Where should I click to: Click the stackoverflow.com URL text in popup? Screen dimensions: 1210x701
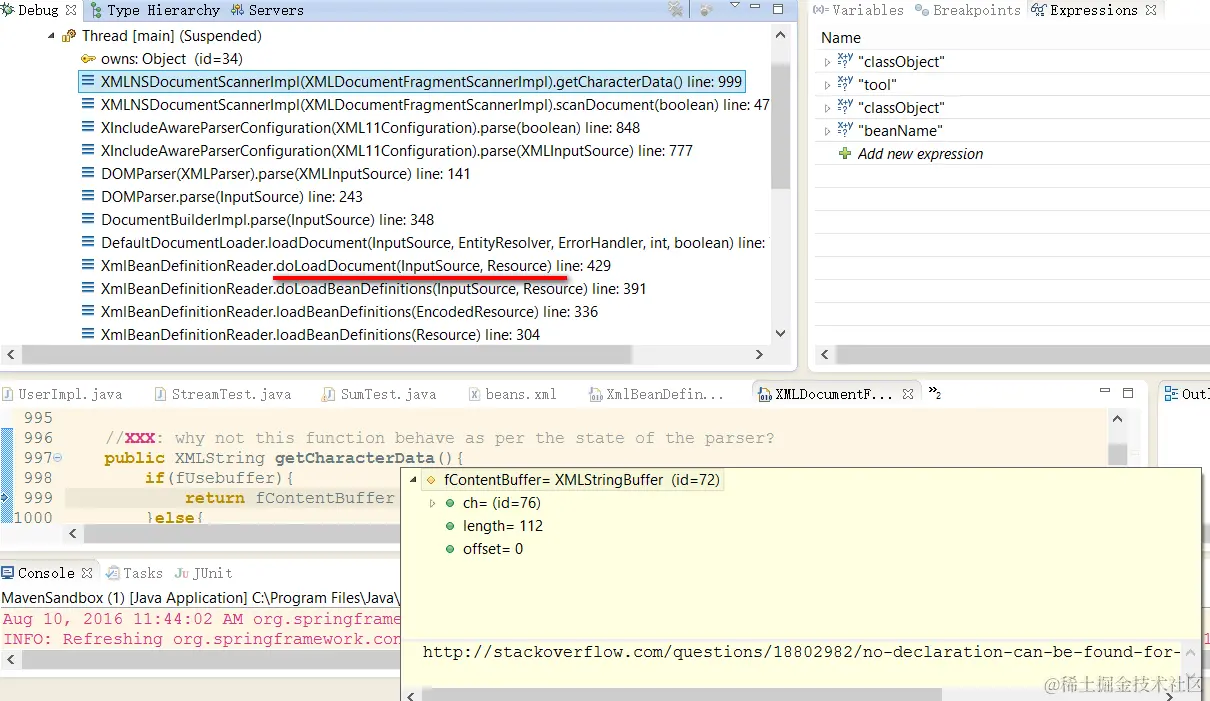[x=801, y=652]
